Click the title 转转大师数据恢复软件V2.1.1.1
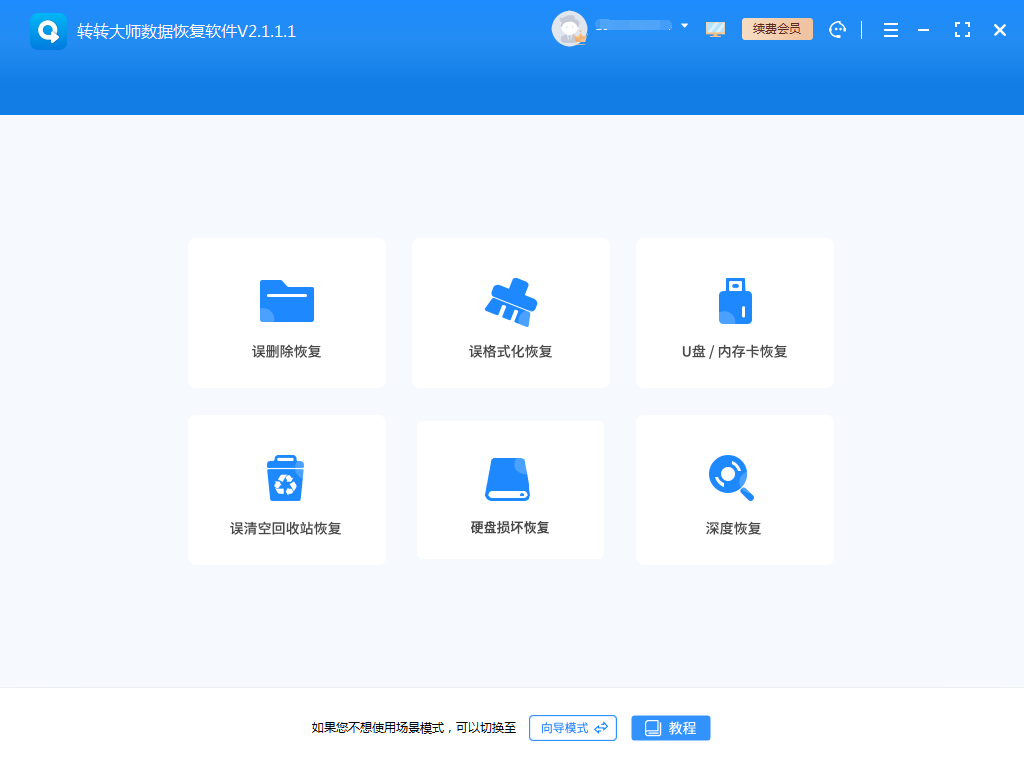1024x768 pixels. click(x=186, y=31)
